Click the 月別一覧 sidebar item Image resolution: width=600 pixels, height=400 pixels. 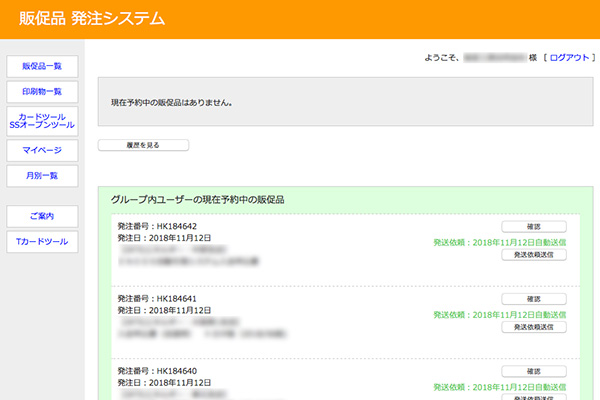(x=42, y=176)
